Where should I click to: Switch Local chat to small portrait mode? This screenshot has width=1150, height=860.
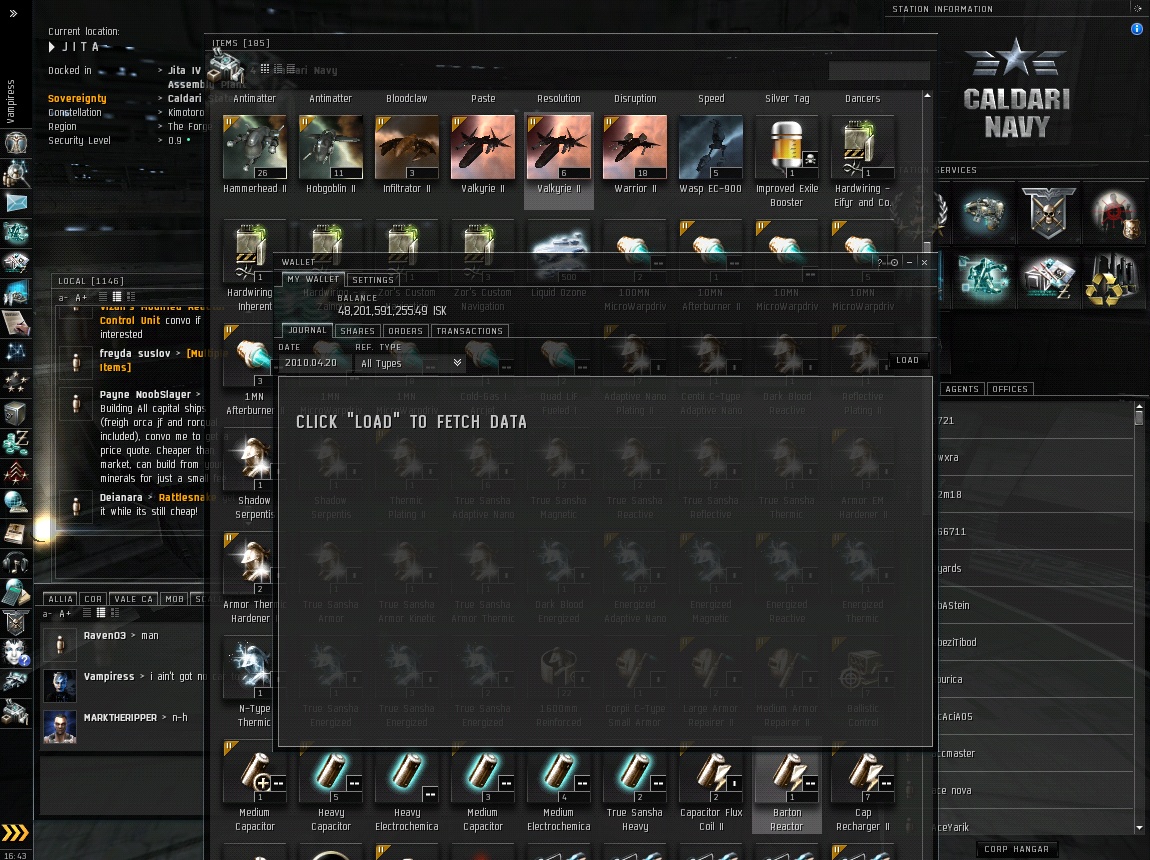(x=117, y=297)
